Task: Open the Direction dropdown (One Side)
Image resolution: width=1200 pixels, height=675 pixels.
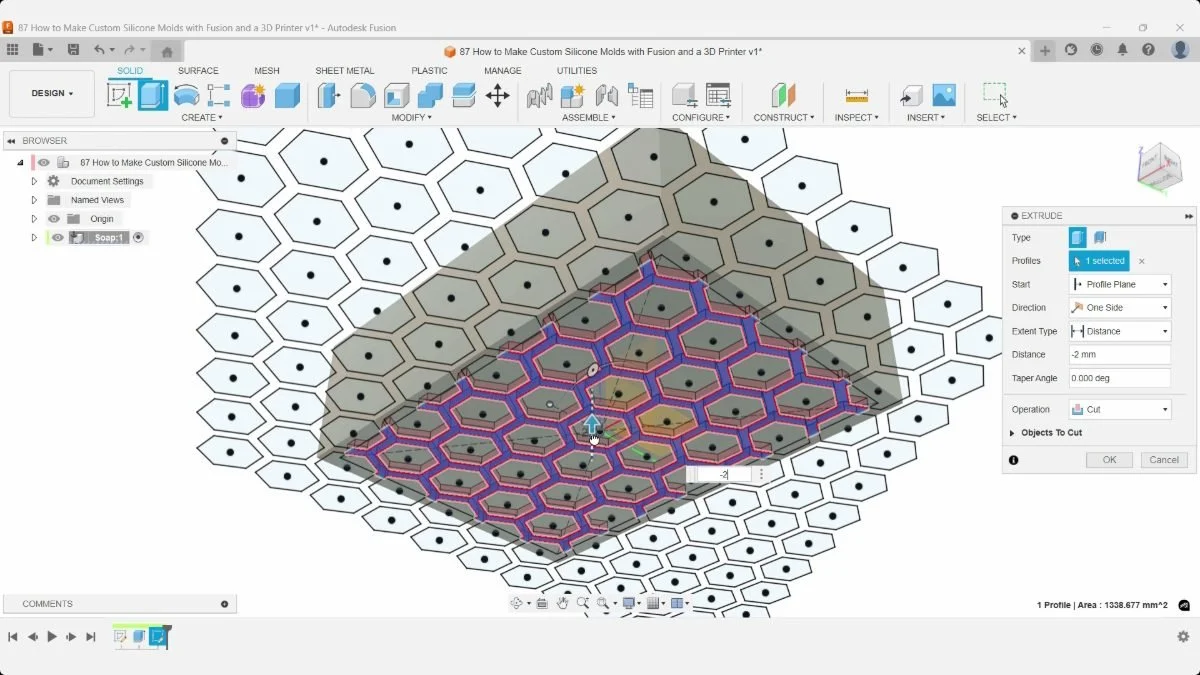Action: click(1119, 308)
